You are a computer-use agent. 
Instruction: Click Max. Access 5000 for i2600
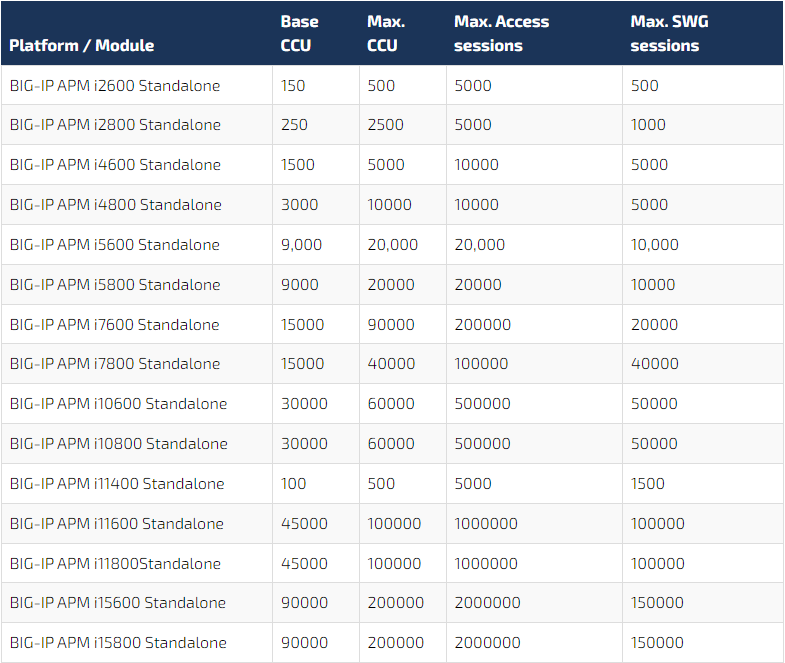(x=473, y=86)
